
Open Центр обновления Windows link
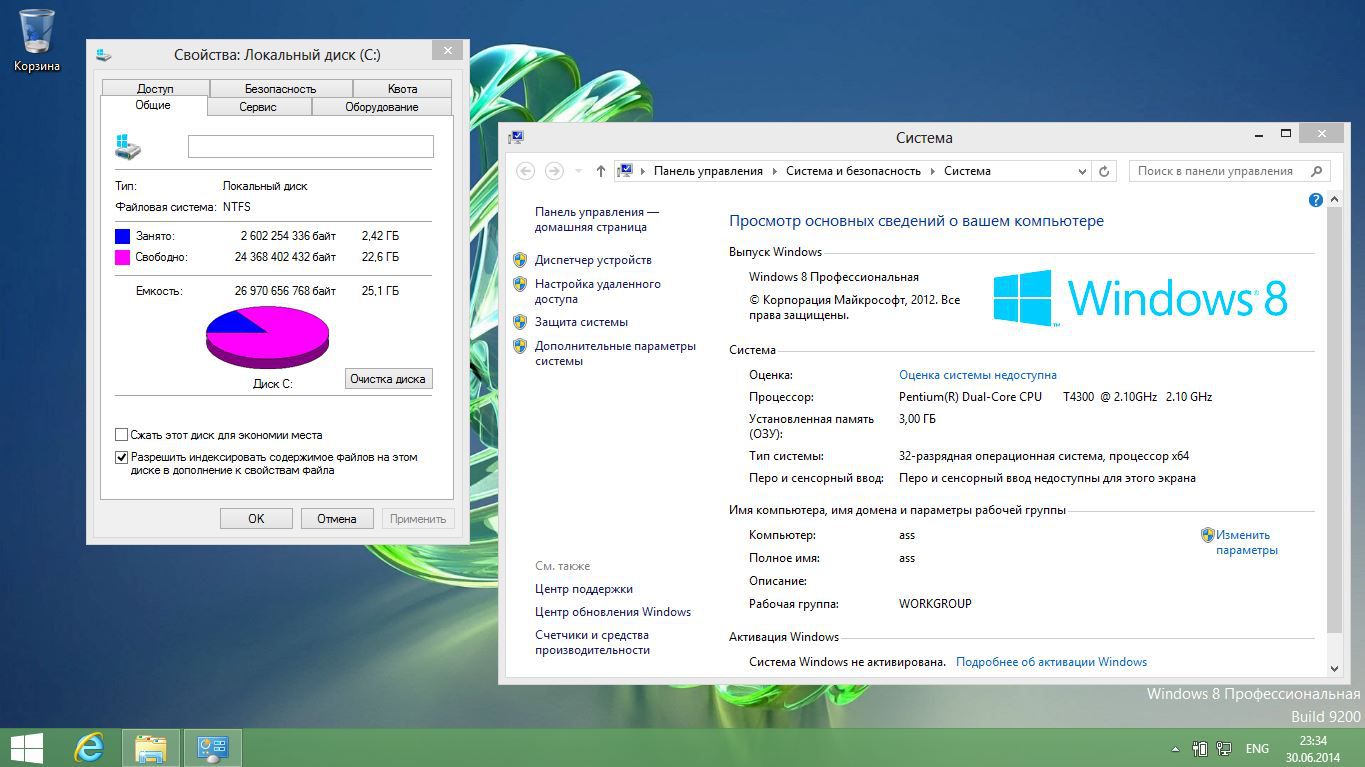click(x=613, y=612)
